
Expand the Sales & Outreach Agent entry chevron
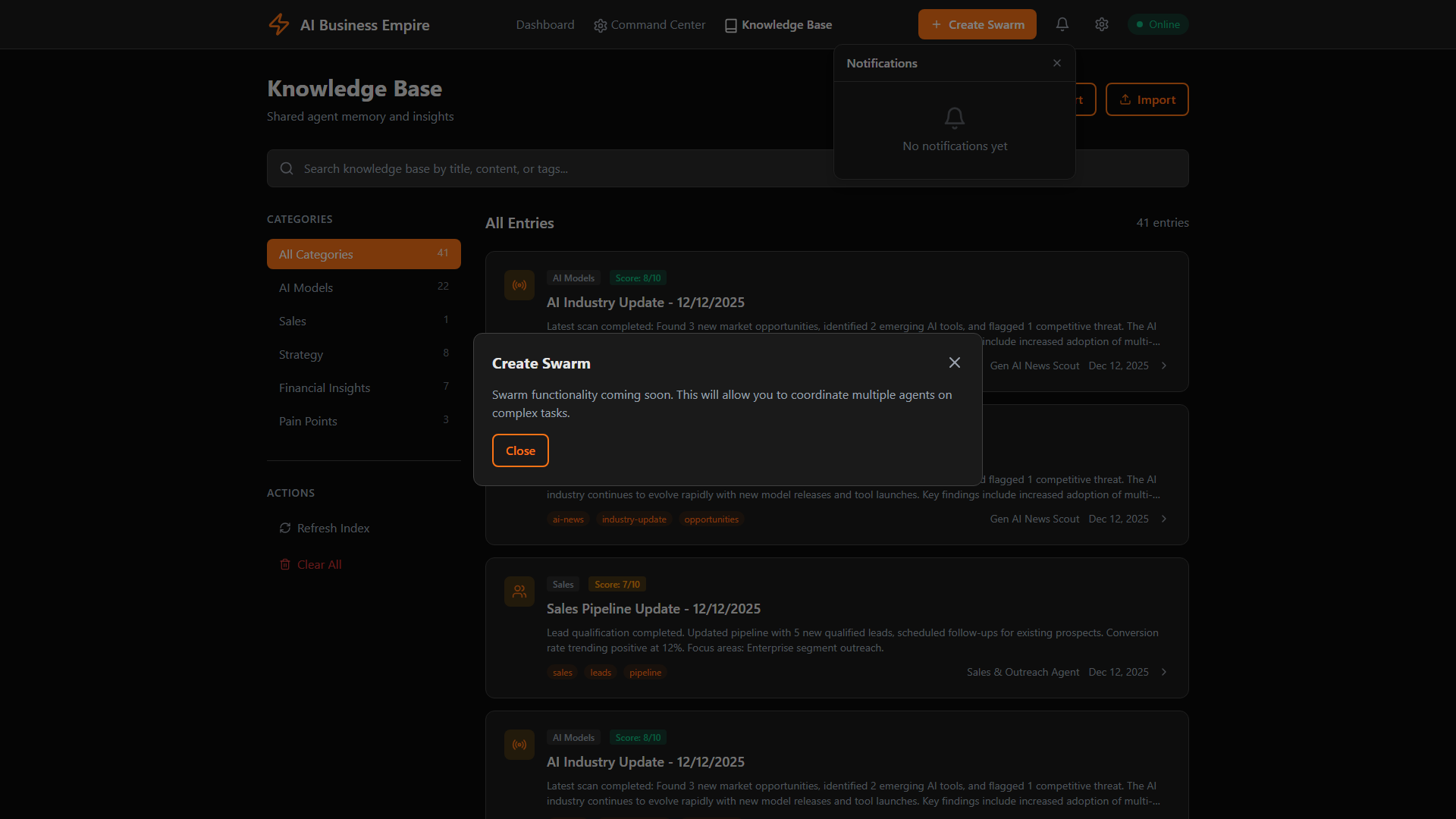[1164, 672]
